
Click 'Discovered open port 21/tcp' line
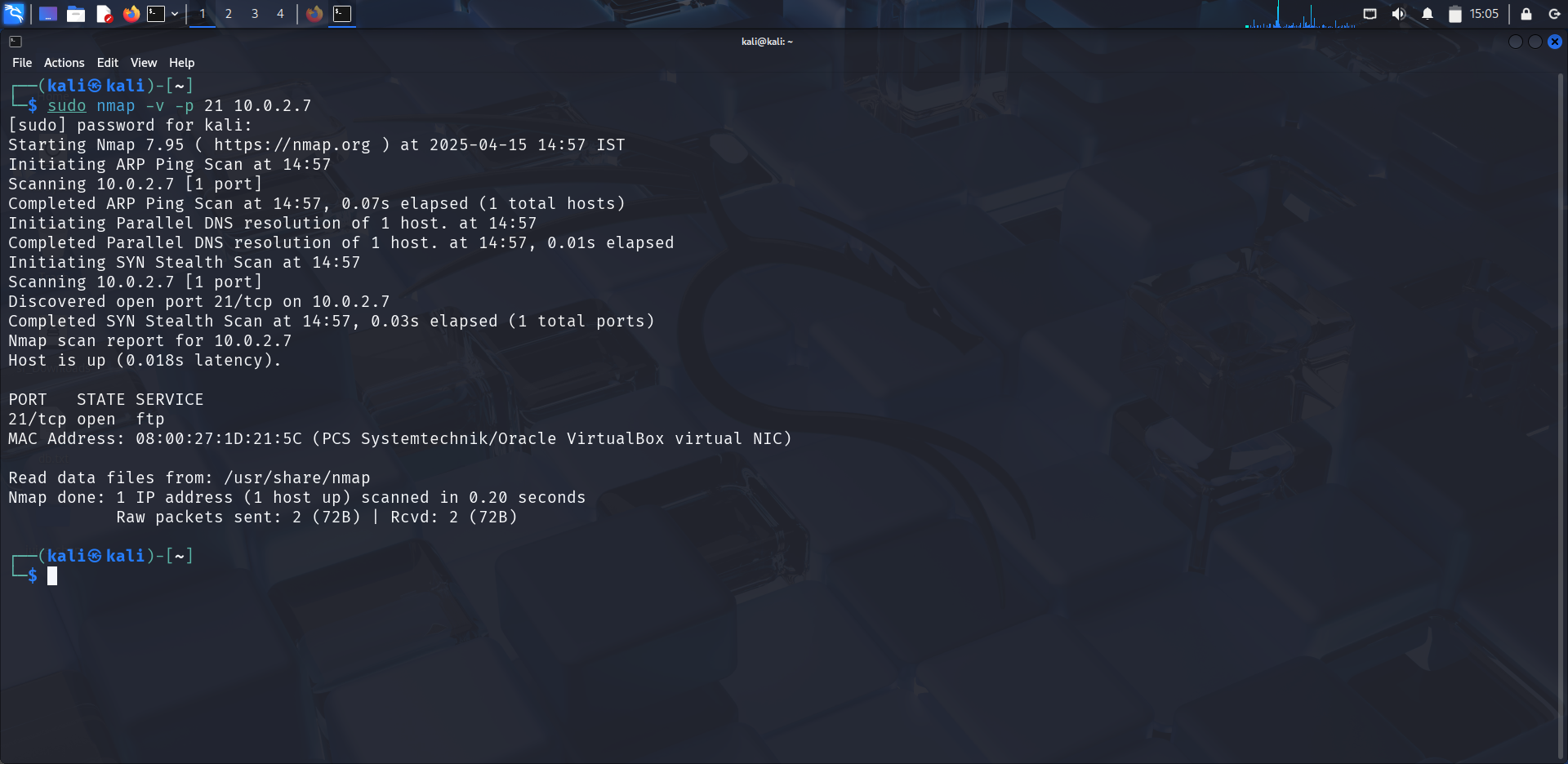pos(199,302)
